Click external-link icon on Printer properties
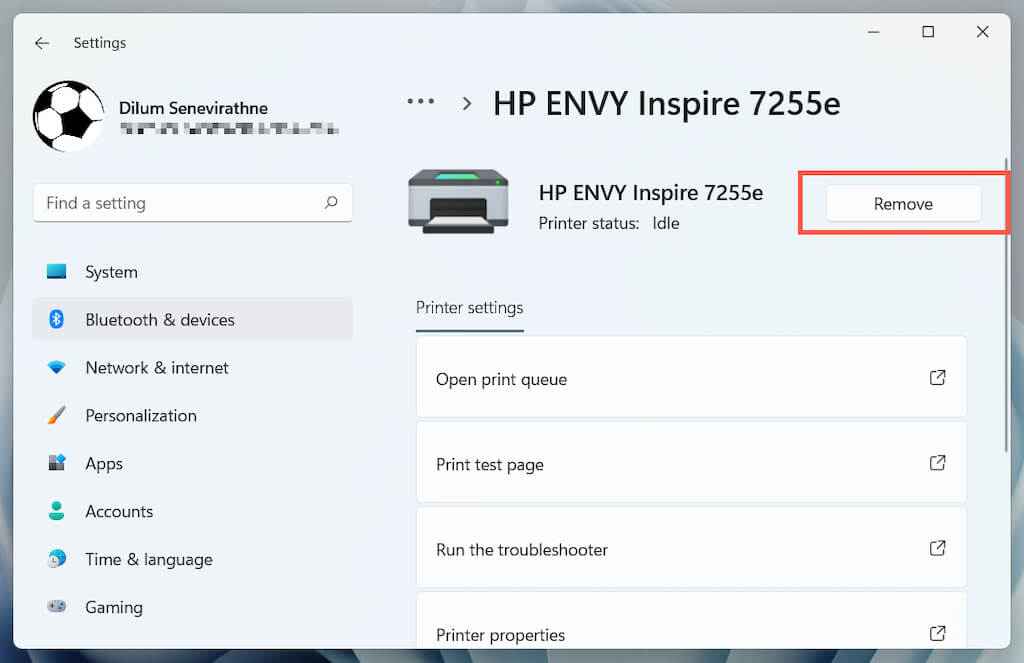 (x=937, y=633)
